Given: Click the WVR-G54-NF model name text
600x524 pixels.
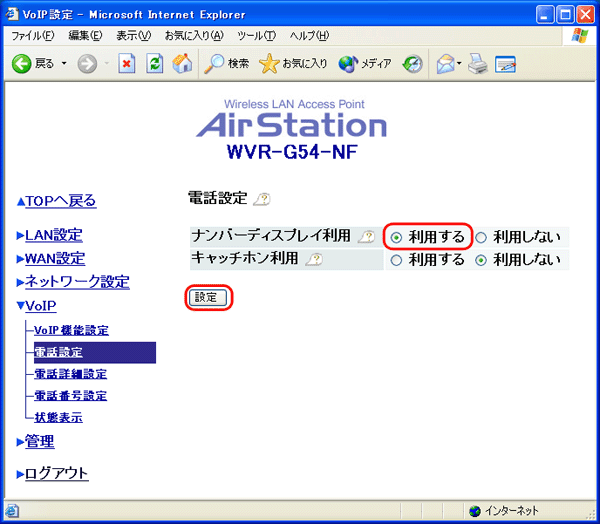Looking at the screenshot, I should click(x=292, y=152).
